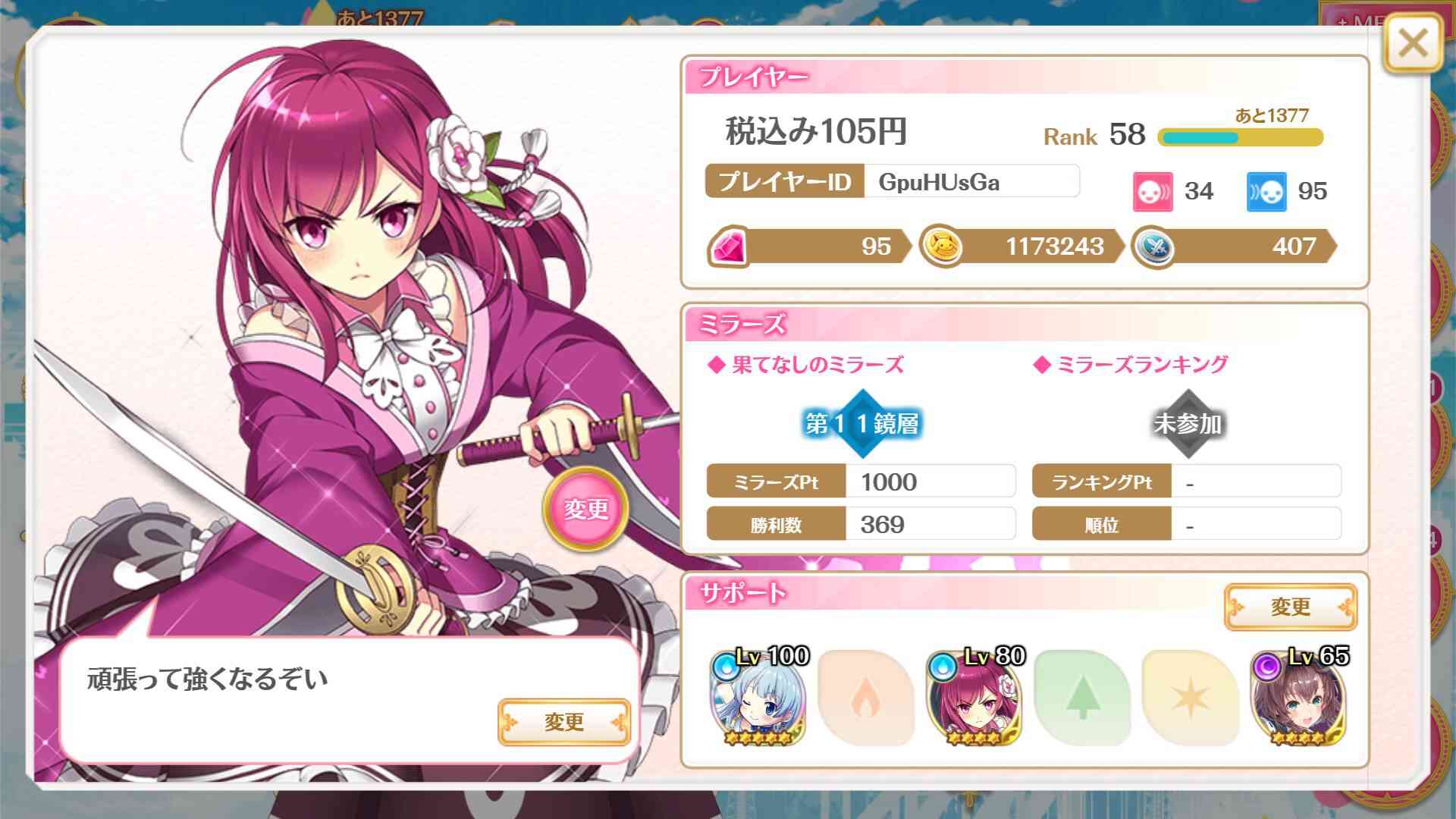Click the blue follower face icon
The height and width of the screenshot is (819, 1456).
coord(1266,191)
